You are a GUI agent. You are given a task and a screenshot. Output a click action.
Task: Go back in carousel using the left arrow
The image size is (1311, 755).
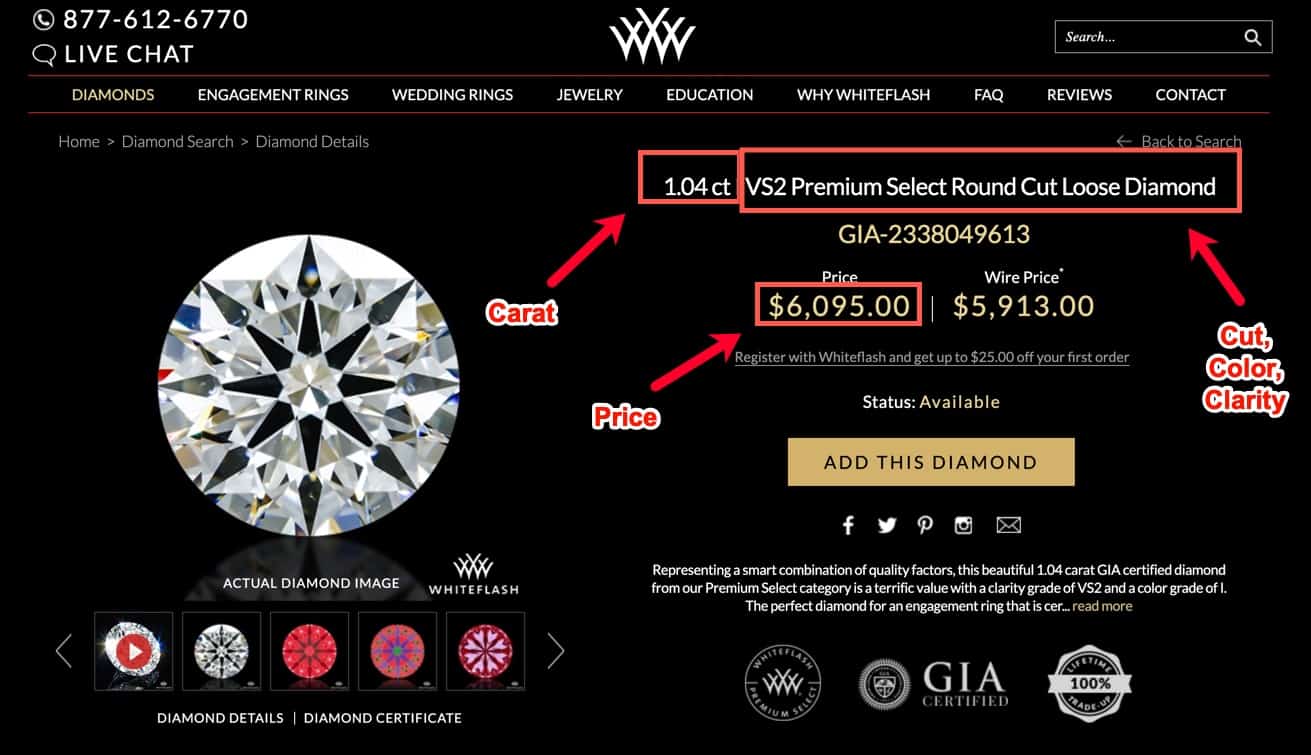[x=63, y=650]
